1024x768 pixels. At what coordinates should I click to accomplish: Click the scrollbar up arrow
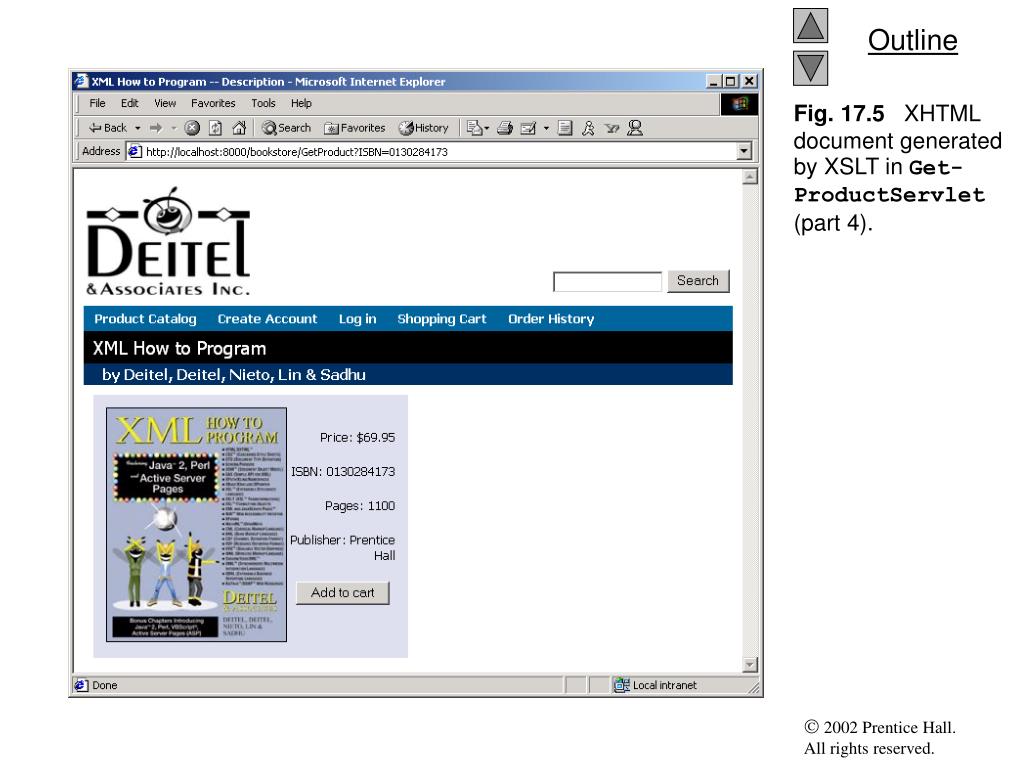pos(750,176)
